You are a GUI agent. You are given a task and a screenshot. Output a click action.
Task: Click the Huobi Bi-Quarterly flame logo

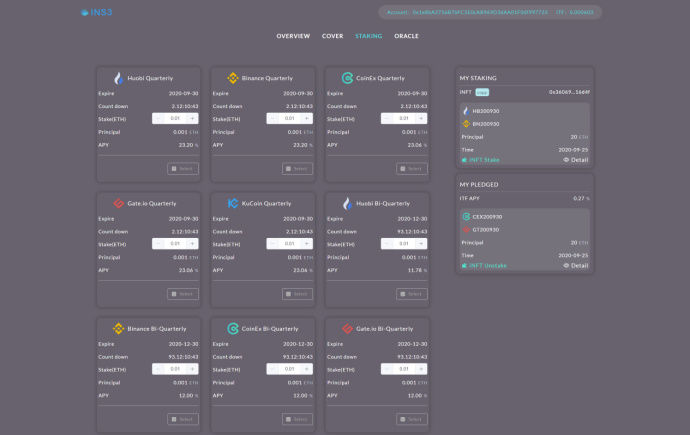coord(347,203)
